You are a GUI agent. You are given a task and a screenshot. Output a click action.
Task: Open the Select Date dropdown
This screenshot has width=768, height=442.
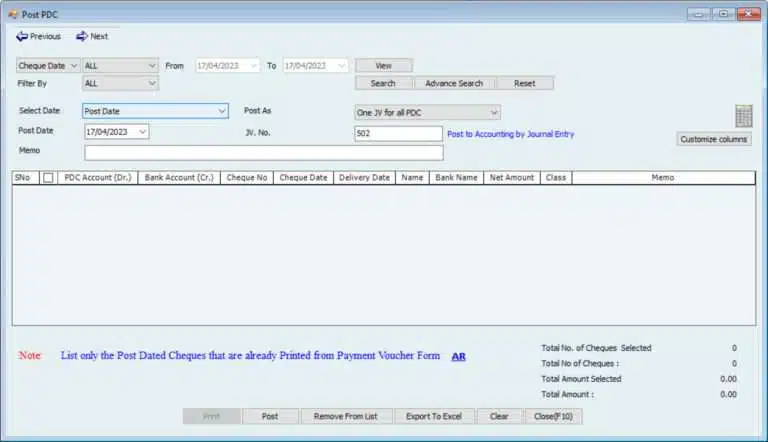[x=155, y=111]
